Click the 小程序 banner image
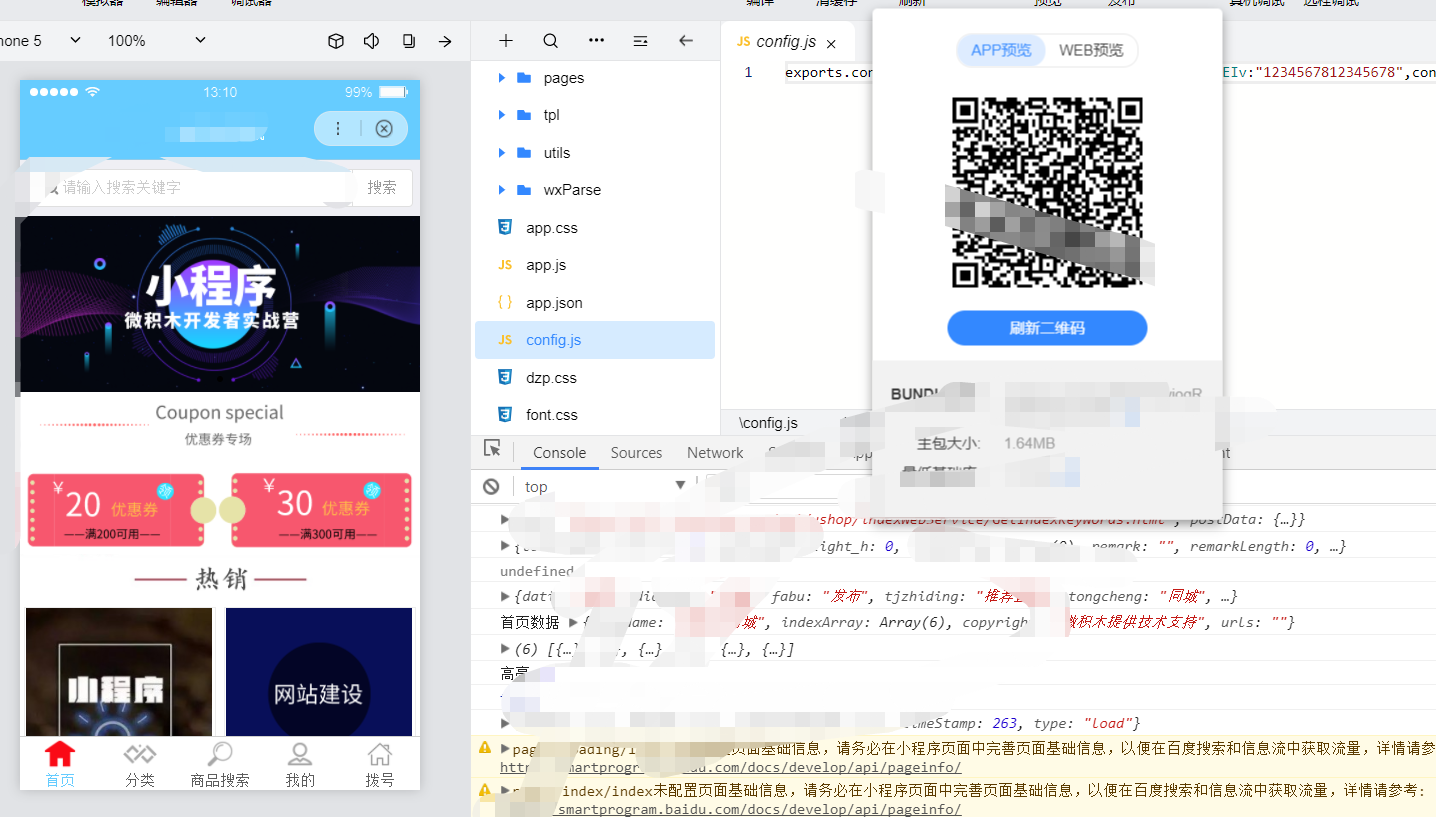 [x=219, y=304]
